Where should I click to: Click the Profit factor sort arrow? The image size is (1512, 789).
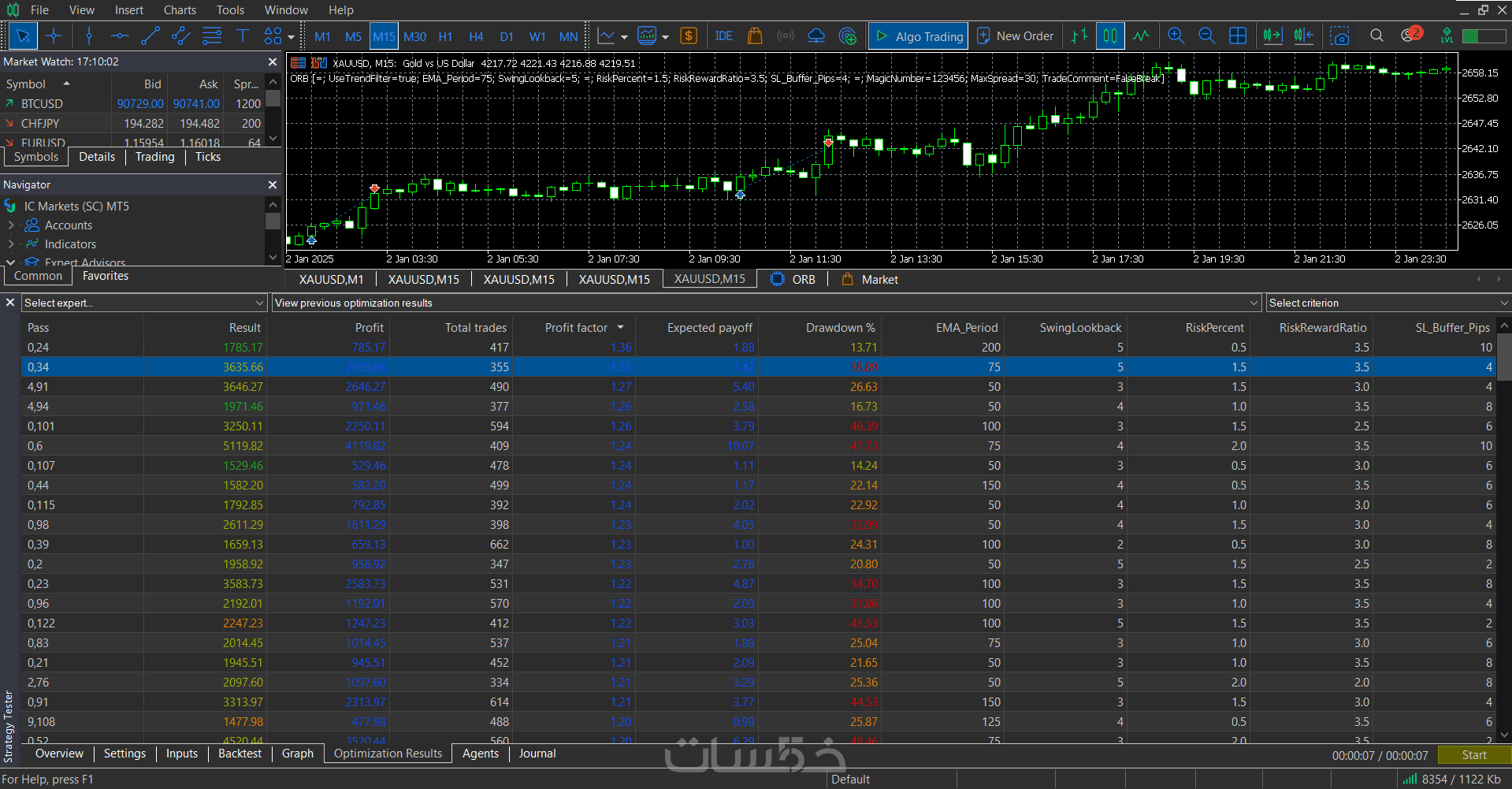pyautogui.click(x=621, y=328)
